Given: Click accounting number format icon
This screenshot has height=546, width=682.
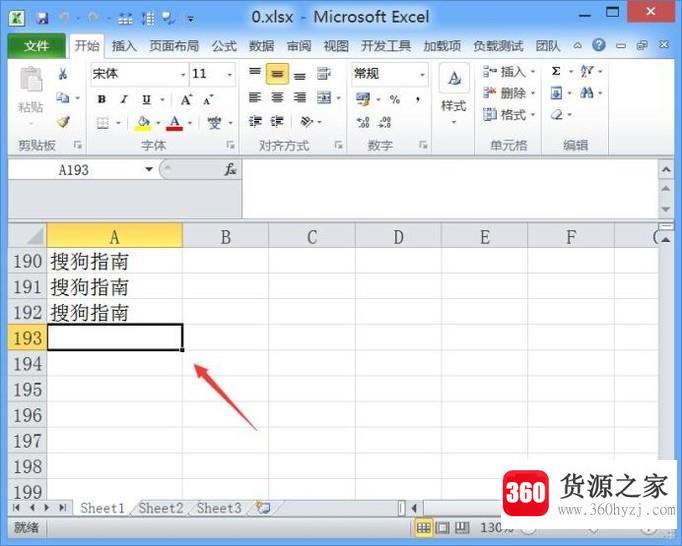Looking at the screenshot, I should click(363, 99).
